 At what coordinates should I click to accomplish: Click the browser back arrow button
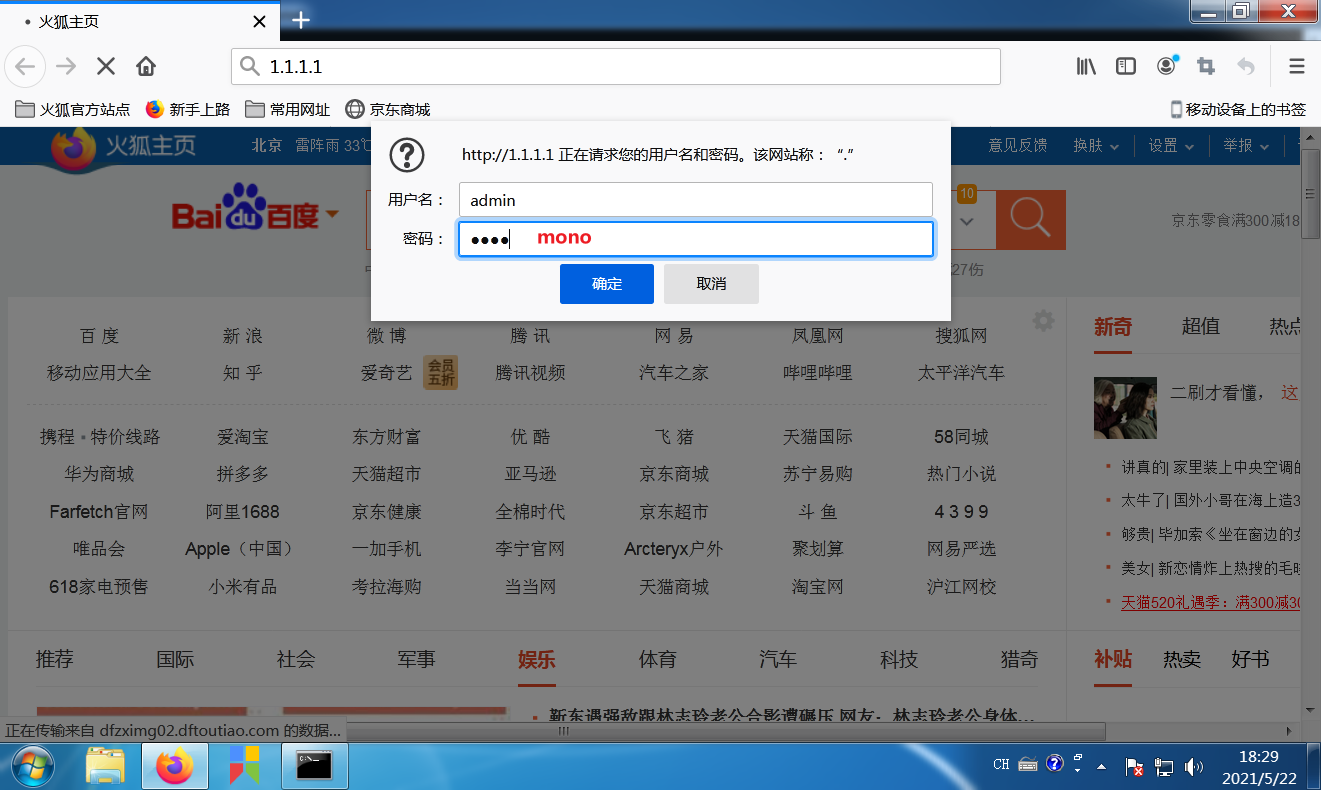(25, 67)
